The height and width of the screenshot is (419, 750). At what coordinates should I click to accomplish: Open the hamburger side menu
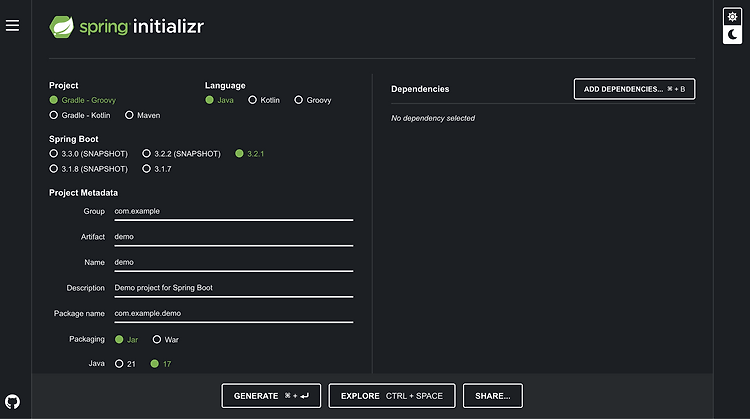(12, 25)
